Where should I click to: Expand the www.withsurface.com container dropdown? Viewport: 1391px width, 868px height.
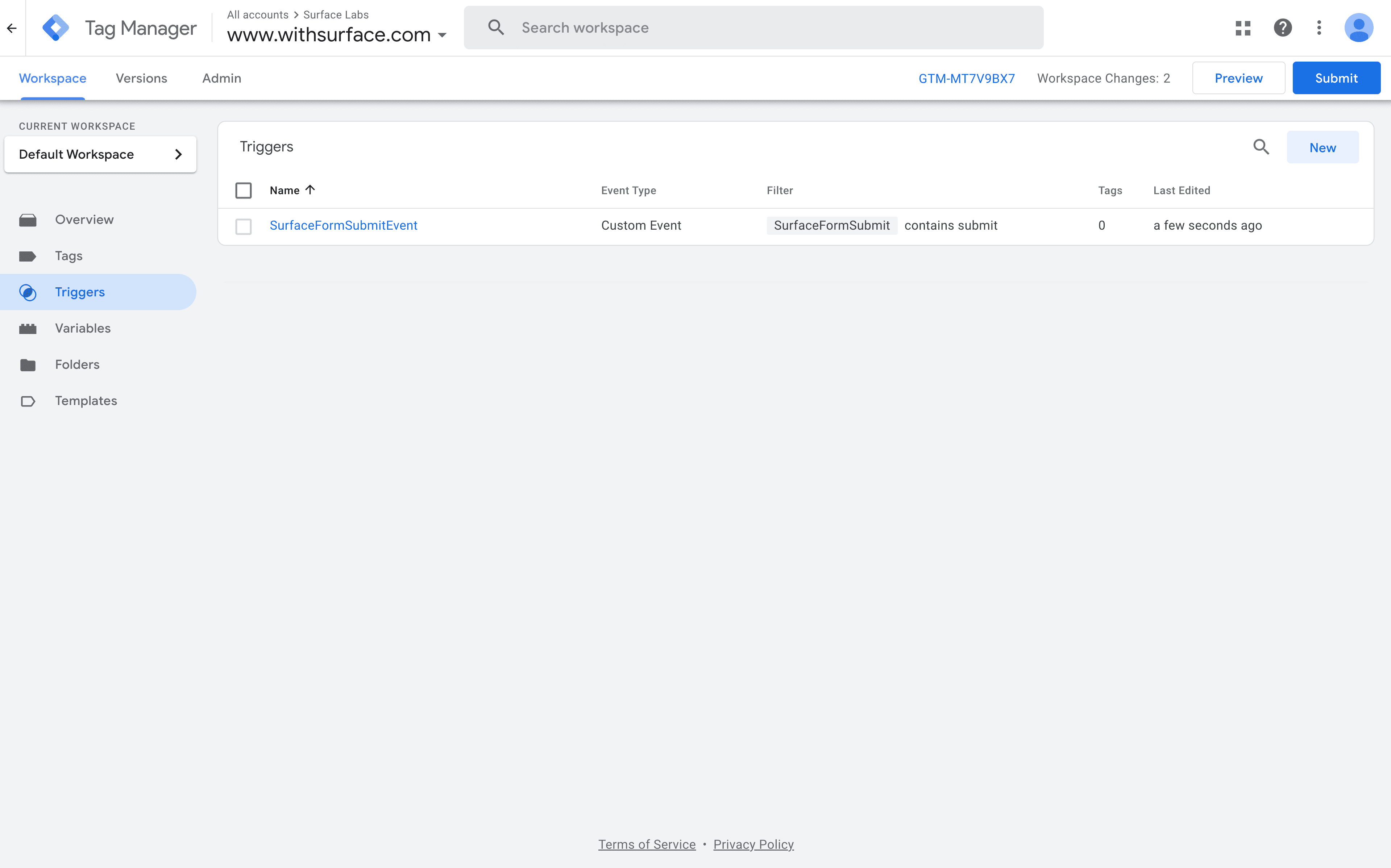tap(442, 35)
